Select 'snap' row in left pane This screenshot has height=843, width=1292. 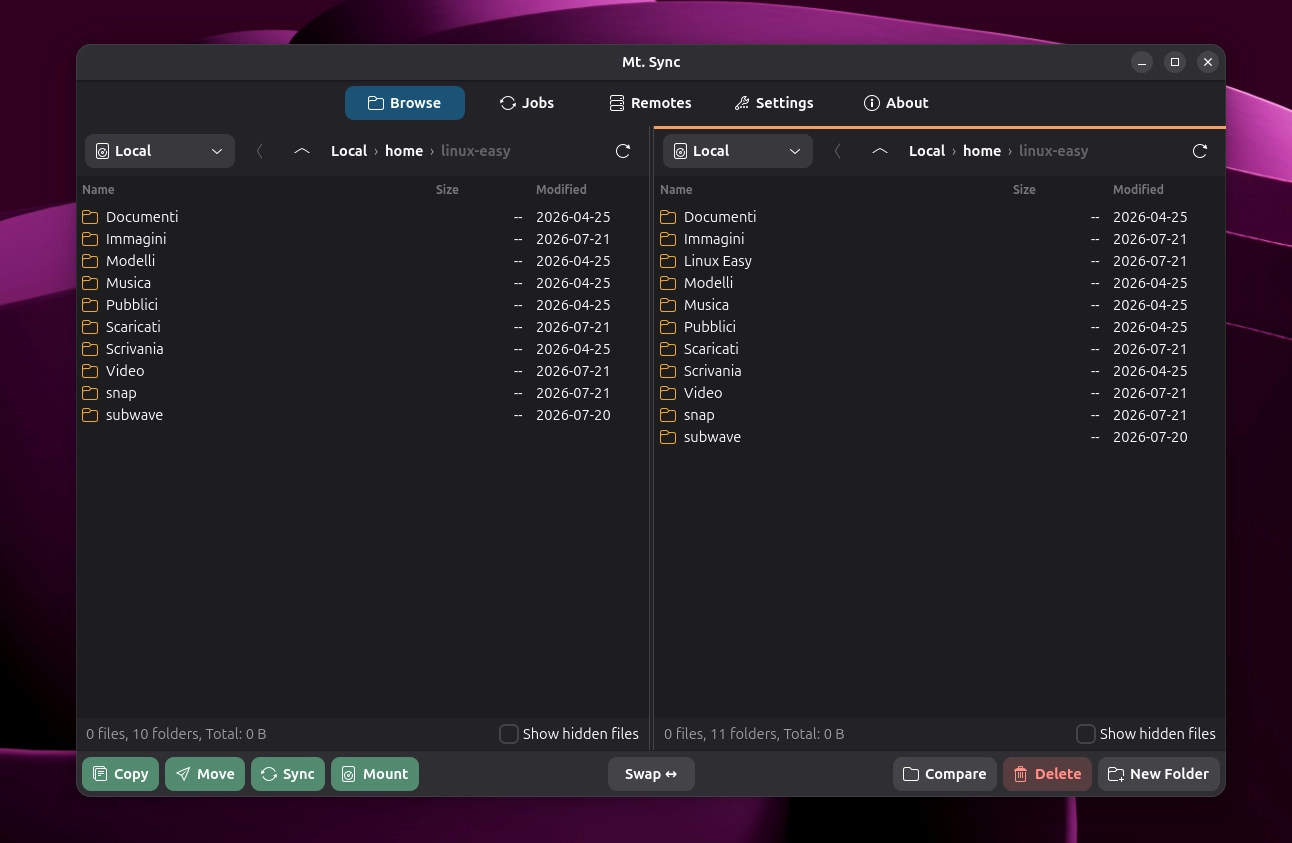pyautogui.click(x=363, y=393)
